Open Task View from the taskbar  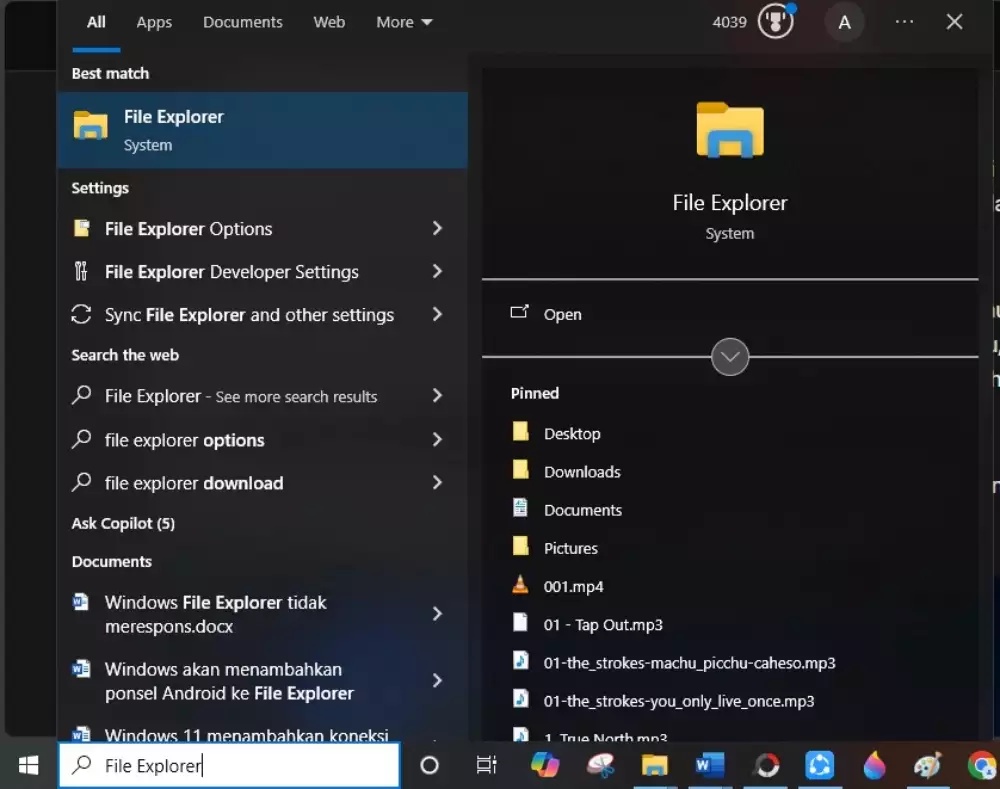(487, 766)
